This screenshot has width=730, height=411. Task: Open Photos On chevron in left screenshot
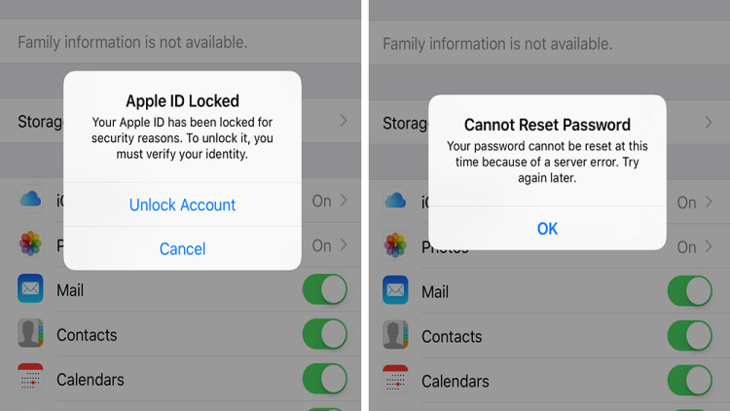tap(344, 245)
